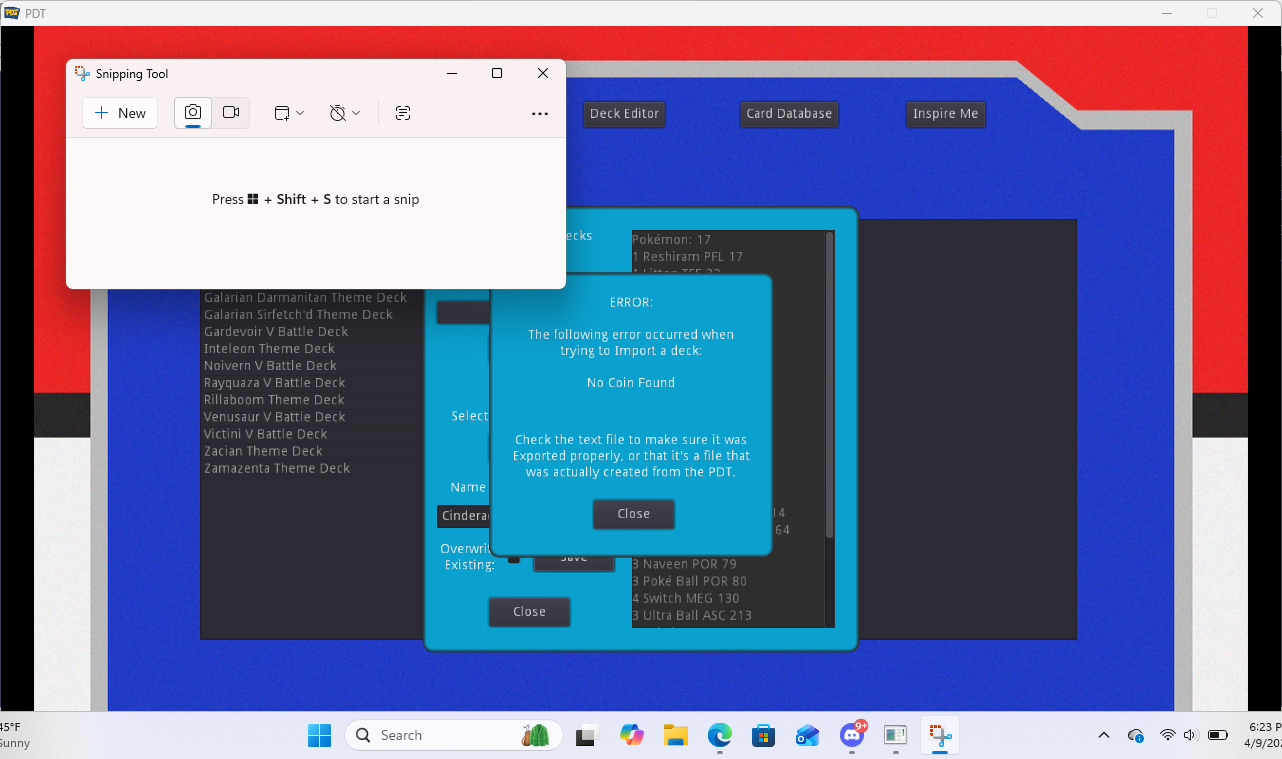Select the camera Snip mode in Snipping Tool
The width and height of the screenshot is (1282, 759).
193,113
